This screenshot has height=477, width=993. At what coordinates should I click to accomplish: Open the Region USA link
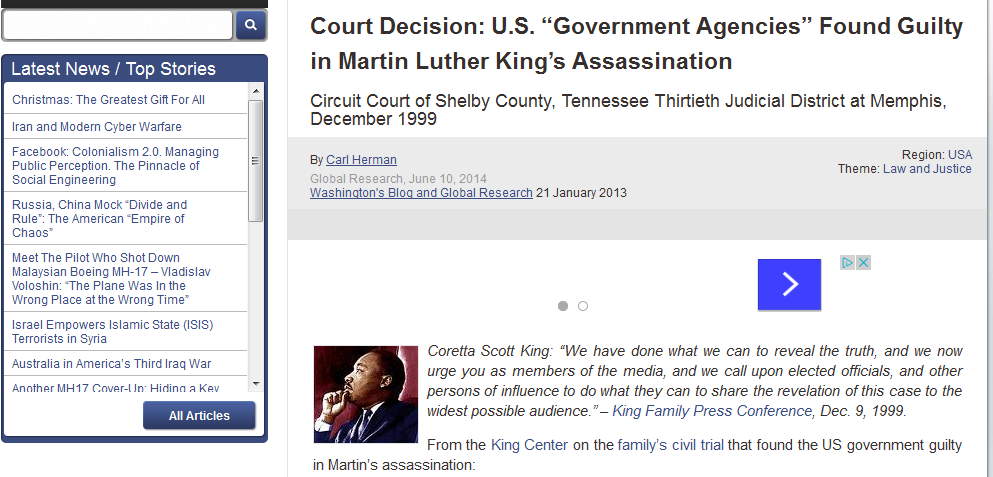[x=960, y=155]
